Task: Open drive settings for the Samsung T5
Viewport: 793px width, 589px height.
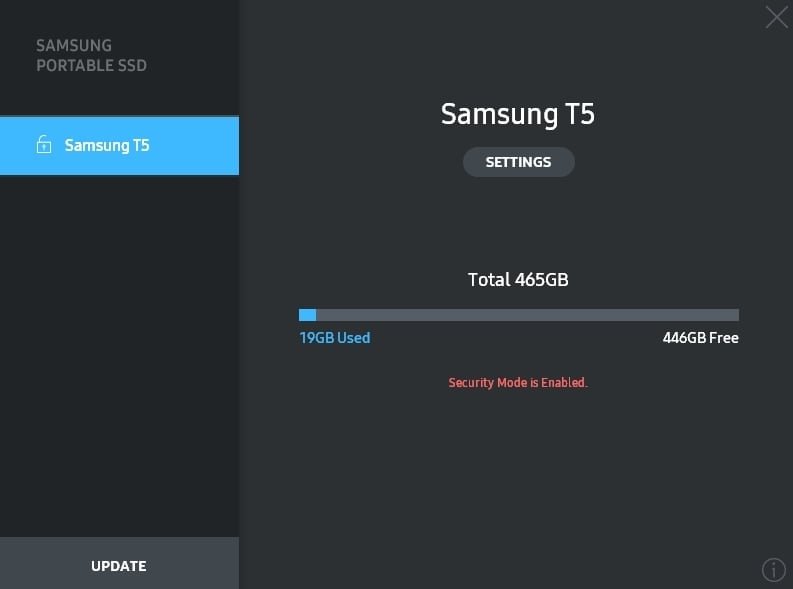Action: pos(518,162)
